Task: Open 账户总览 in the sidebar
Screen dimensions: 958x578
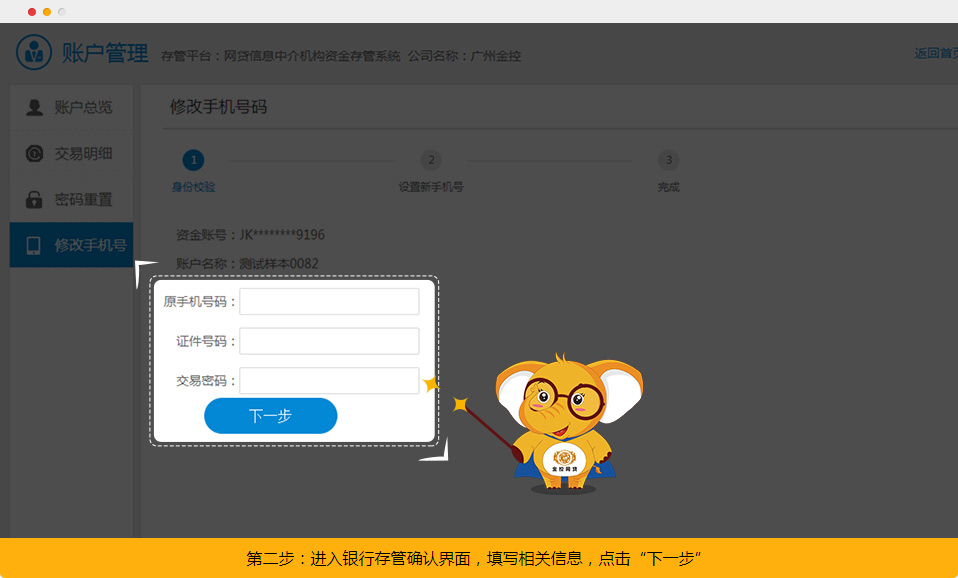Action: coord(83,107)
